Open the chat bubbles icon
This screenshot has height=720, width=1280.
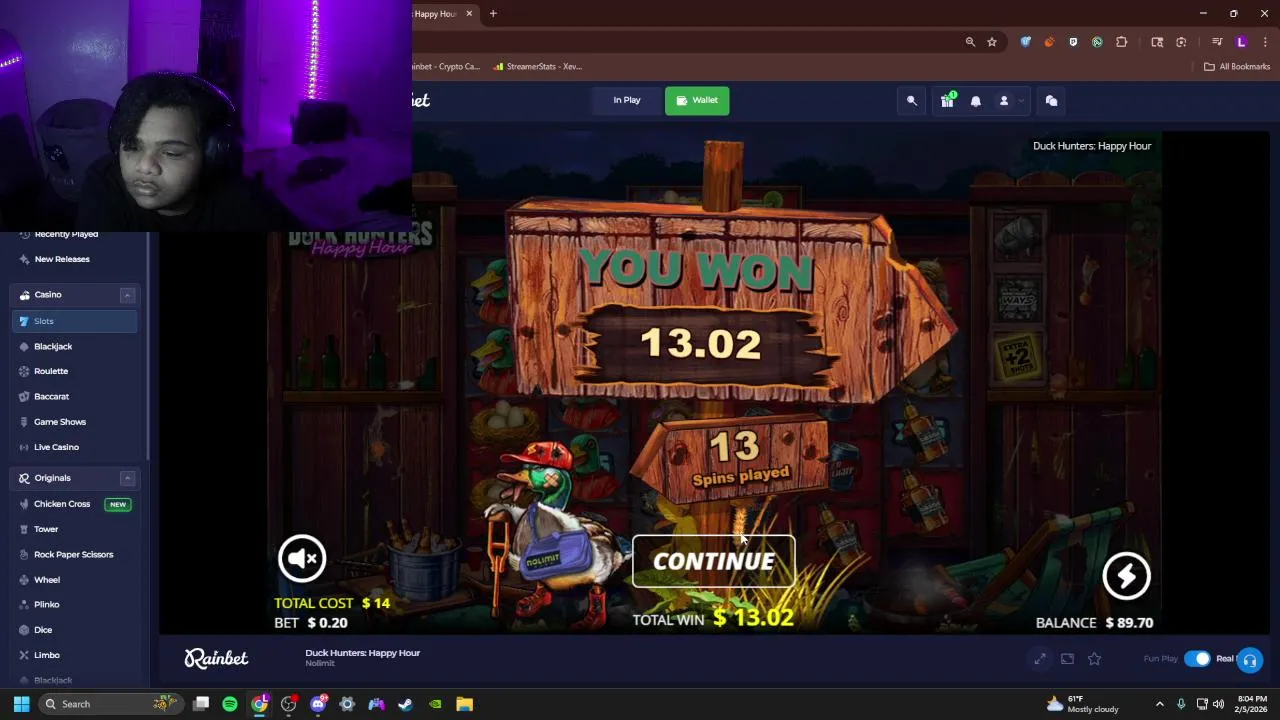coord(1051,101)
